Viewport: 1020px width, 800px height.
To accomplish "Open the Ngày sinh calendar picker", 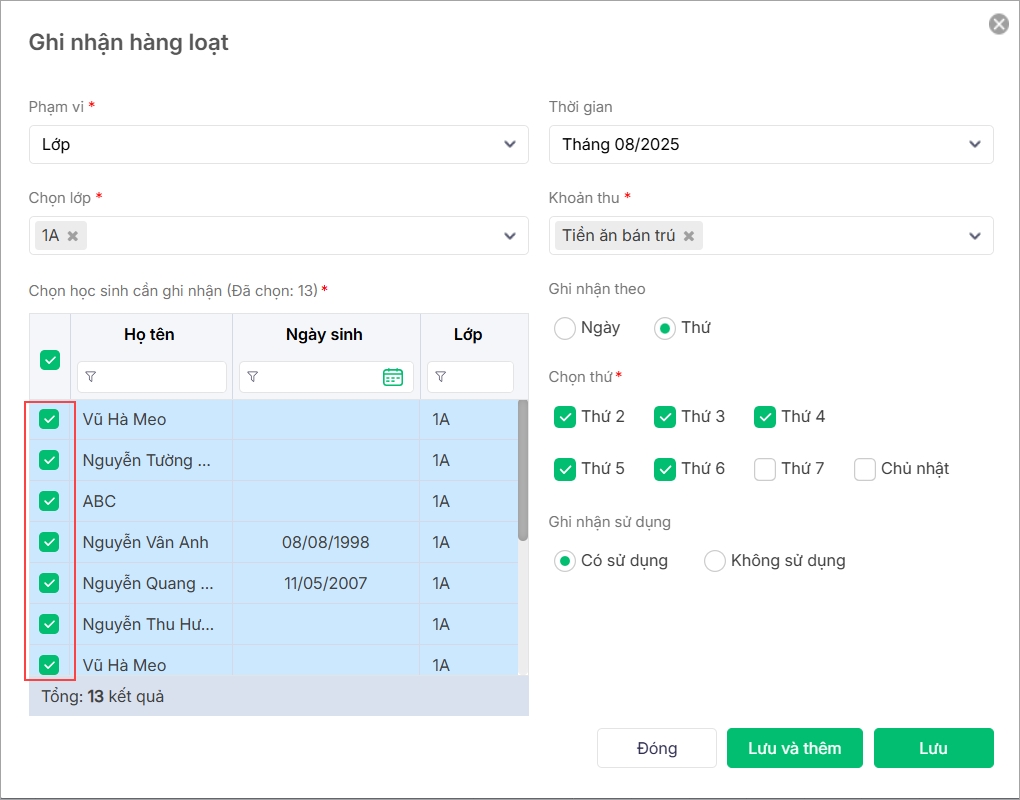I will (393, 377).
